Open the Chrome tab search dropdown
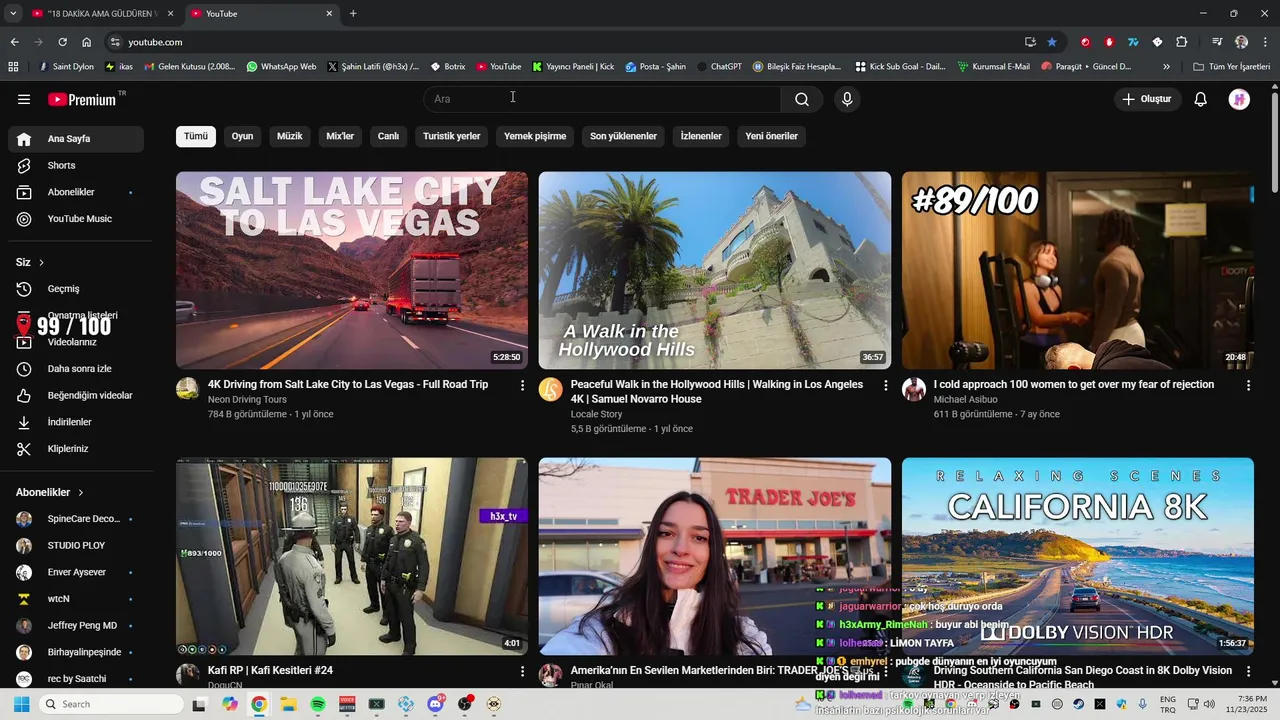The width and height of the screenshot is (1280, 720). [x=13, y=13]
